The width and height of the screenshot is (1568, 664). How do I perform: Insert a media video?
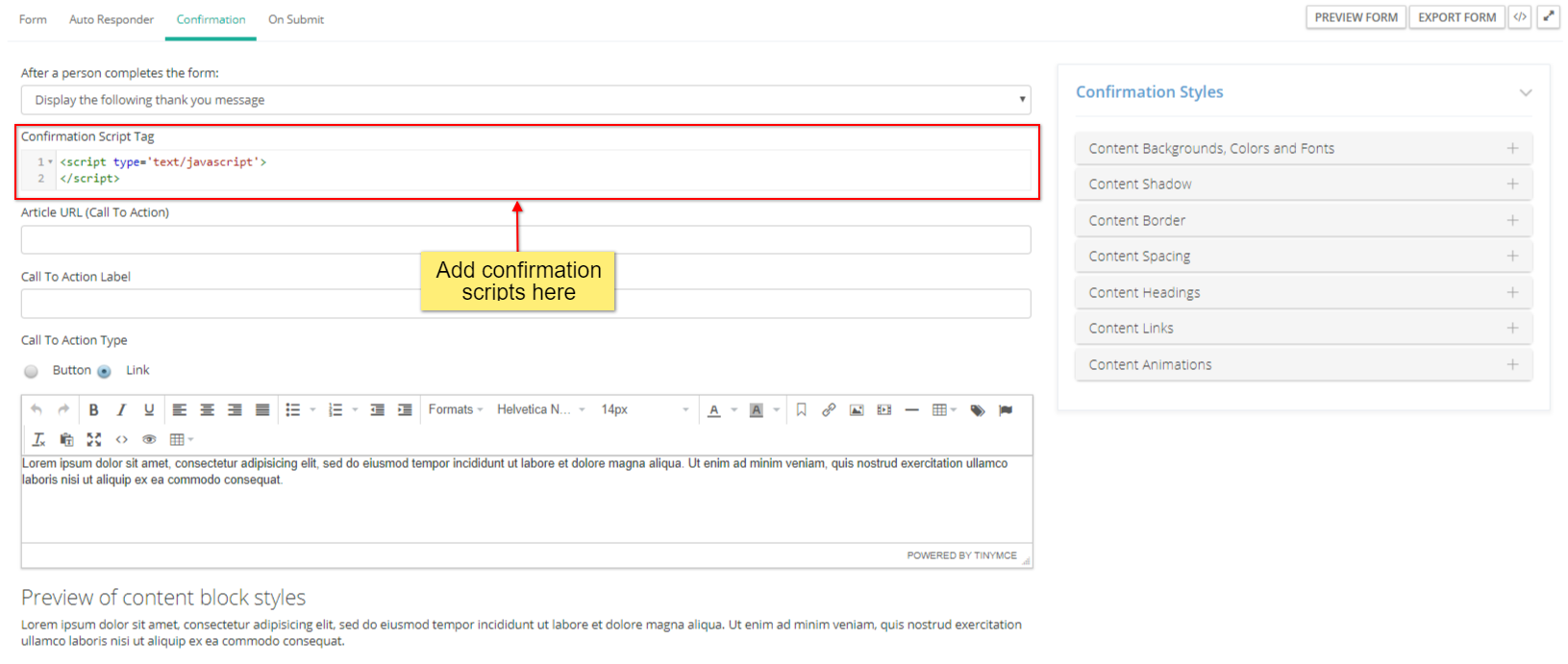click(884, 410)
